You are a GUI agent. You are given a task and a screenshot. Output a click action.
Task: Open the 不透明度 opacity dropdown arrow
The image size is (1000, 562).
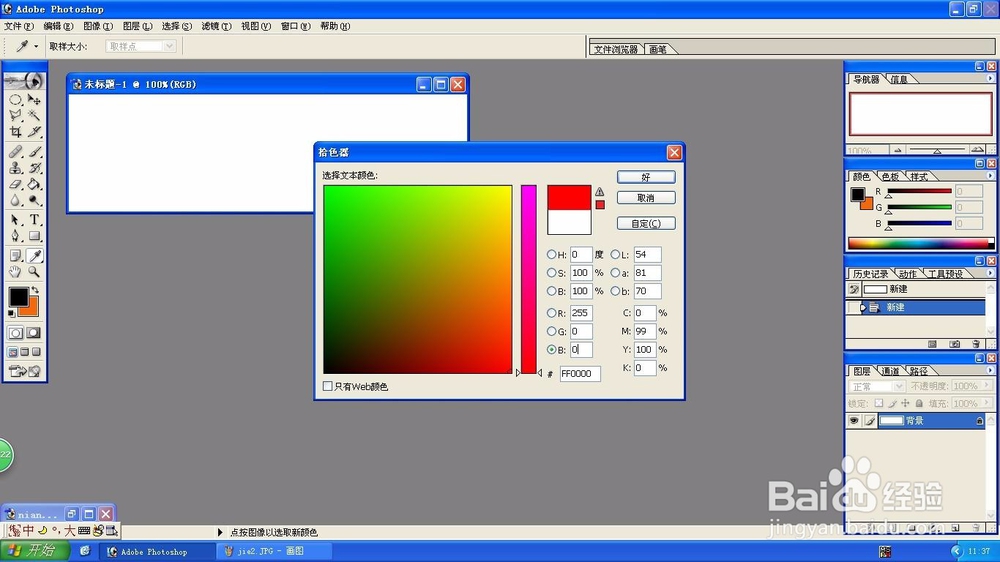[987, 386]
